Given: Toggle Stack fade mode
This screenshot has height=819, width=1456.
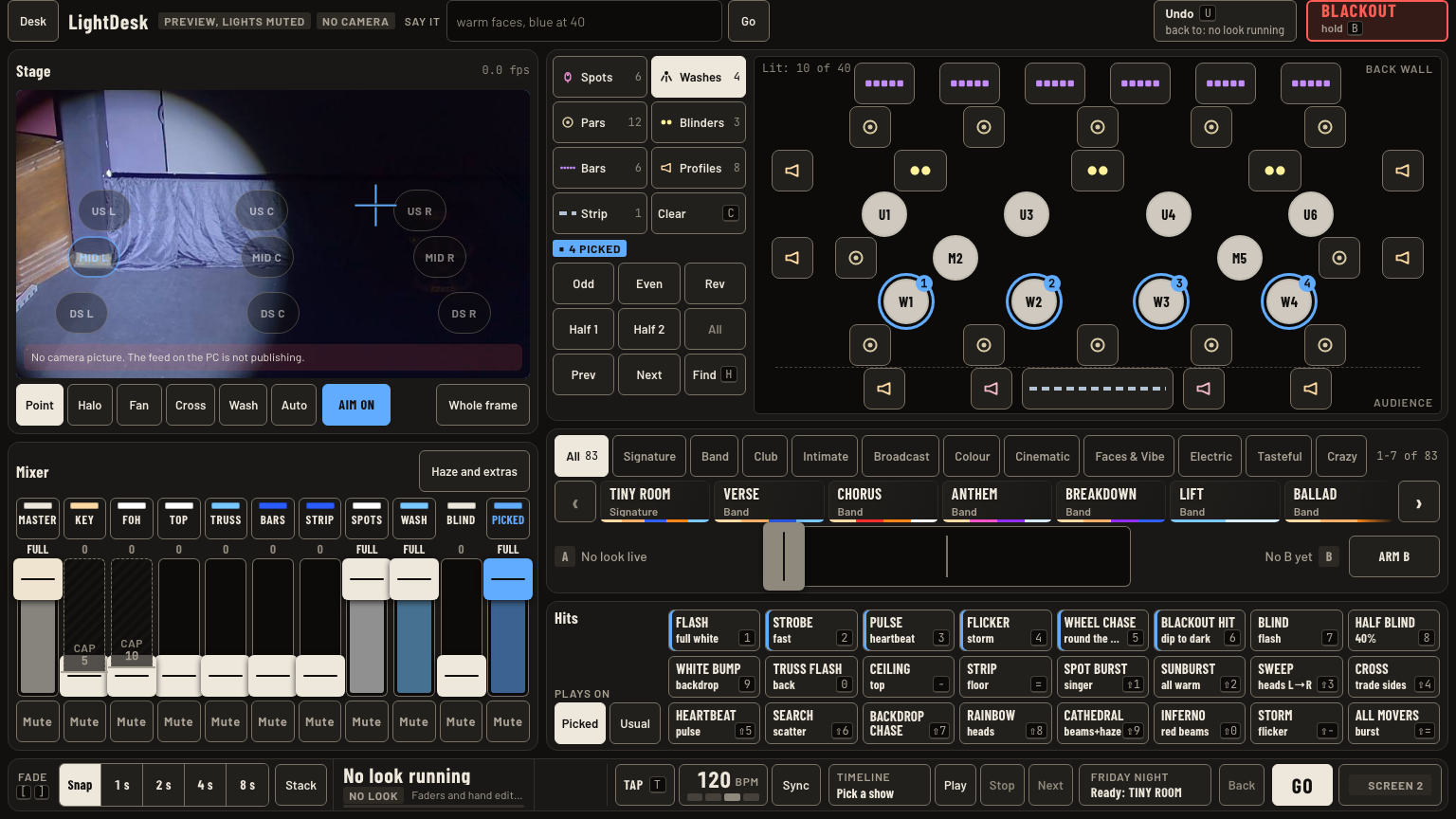Looking at the screenshot, I should tap(301, 786).
